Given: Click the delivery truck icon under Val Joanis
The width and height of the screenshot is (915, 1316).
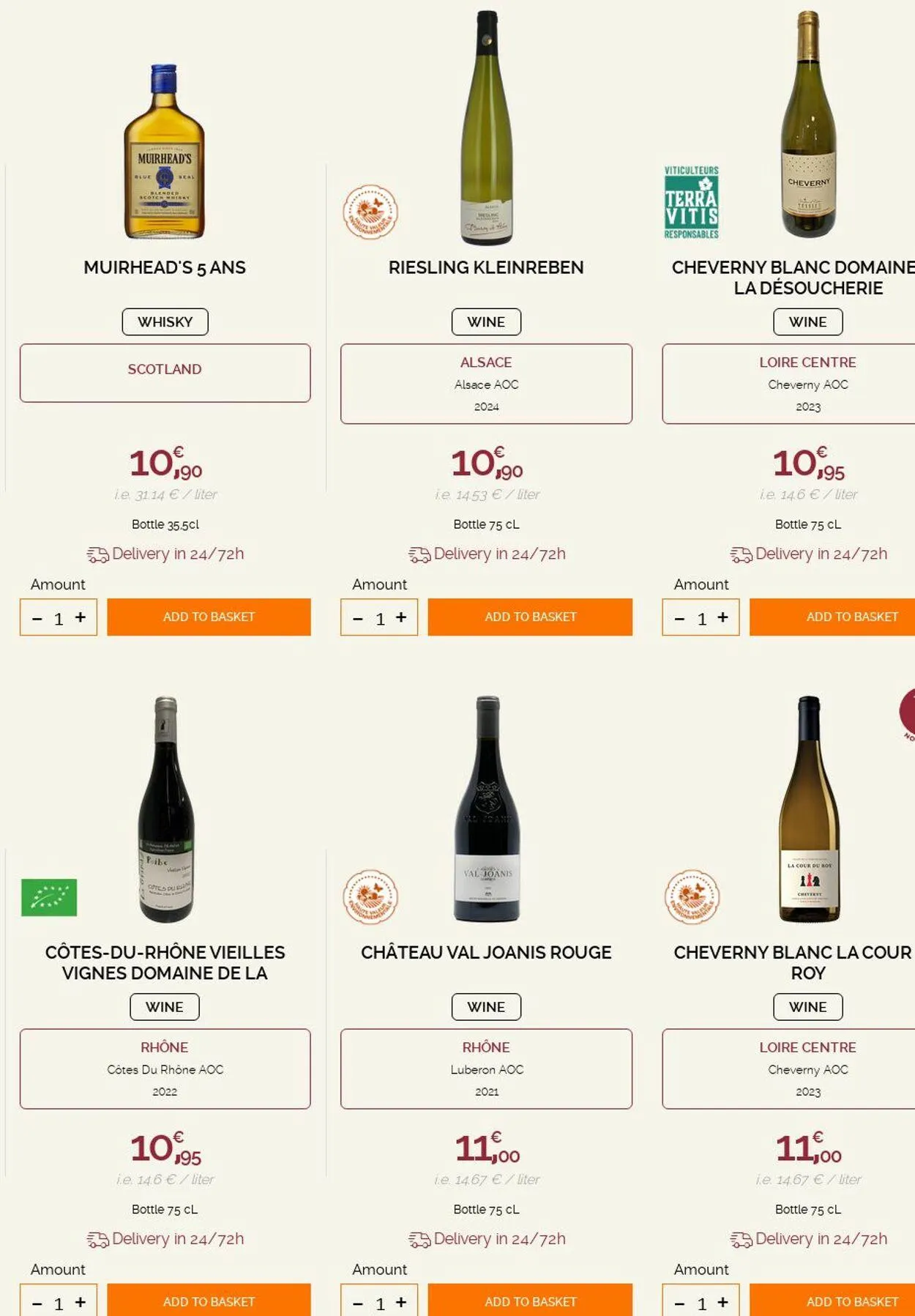Looking at the screenshot, I should coord(419,1240).
